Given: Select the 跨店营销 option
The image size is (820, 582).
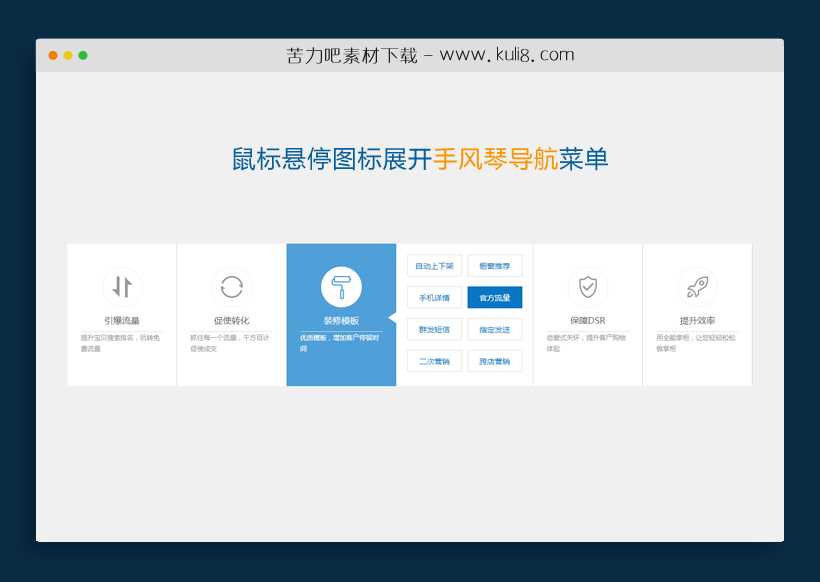Looking at the screenshot, I should pyautogui.click(x=495, y=360).
